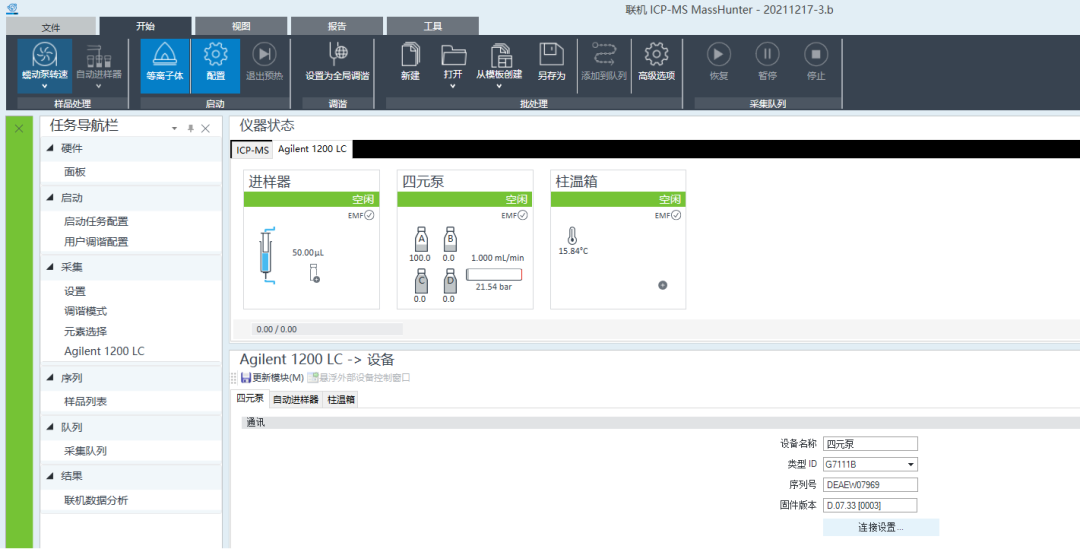
Task: Open 面板 in the navigation tree
Action: 75,172
